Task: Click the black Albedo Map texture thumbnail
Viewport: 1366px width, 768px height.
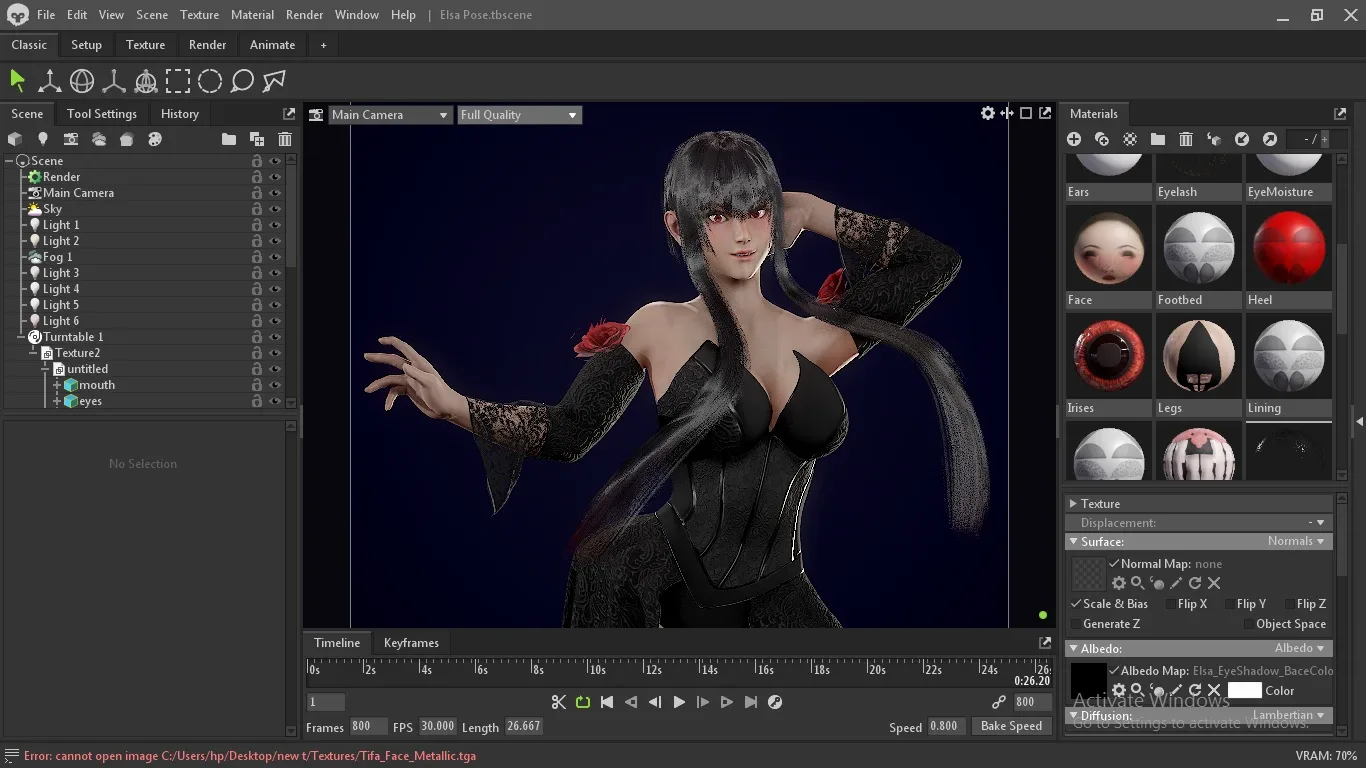Action: coord(1088,681)
